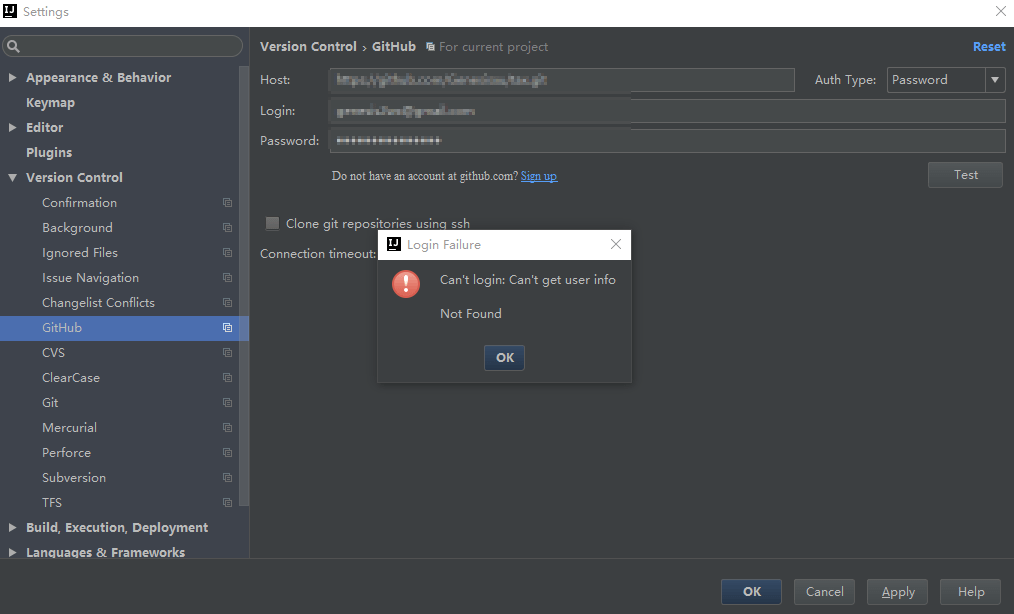This screenshot has height=614, width=1014.
Task: Click the per-project settings icon beside Mercurial
Action: pos(230,427)
